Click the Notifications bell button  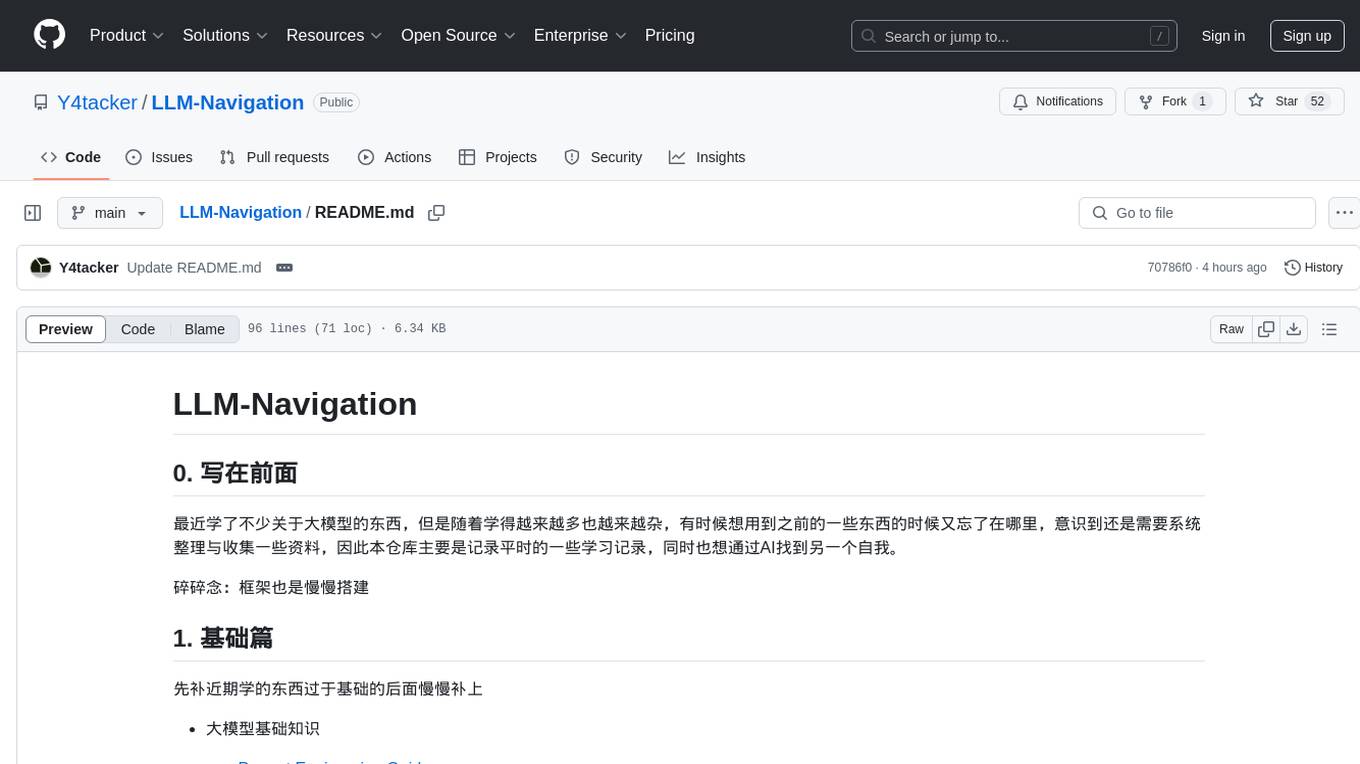click(1058, 102)
